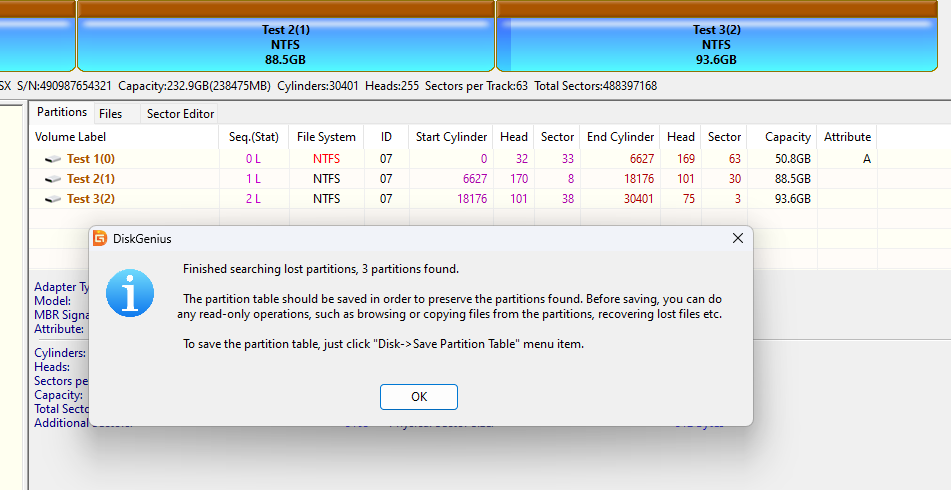Click Total Sectors:488397168 in disk info line
951x490 pixels.
pyautogui.click(x=596, y=86)
